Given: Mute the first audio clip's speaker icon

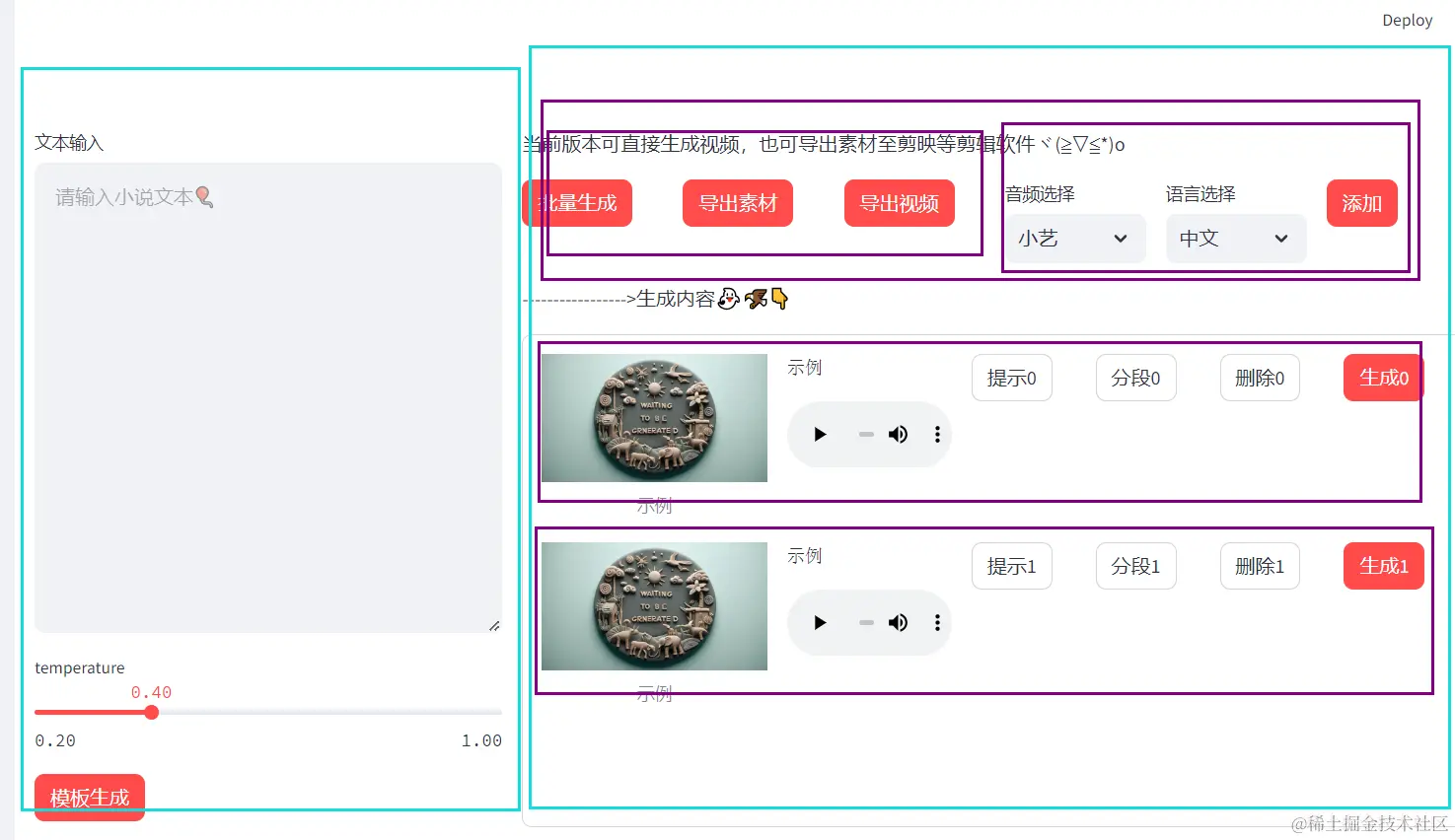Looking at the screenshot, I should (899, 434).
